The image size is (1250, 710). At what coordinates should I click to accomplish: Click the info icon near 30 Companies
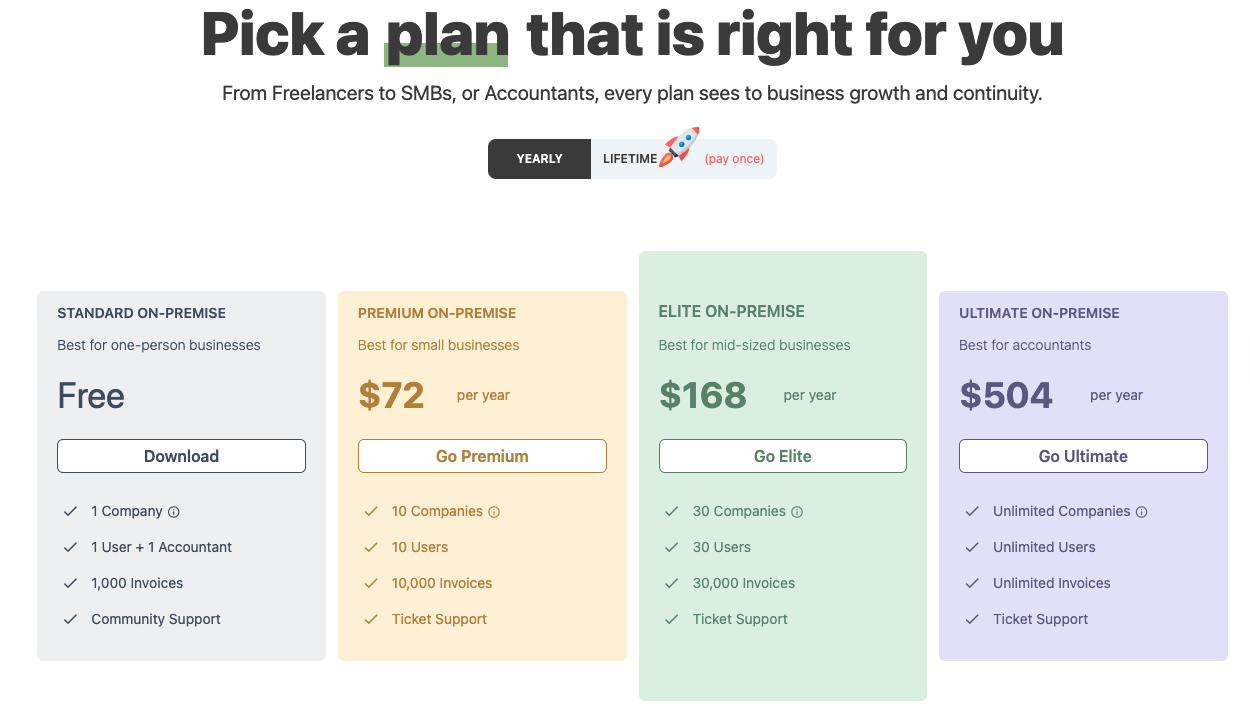click(x=797, y=511)
